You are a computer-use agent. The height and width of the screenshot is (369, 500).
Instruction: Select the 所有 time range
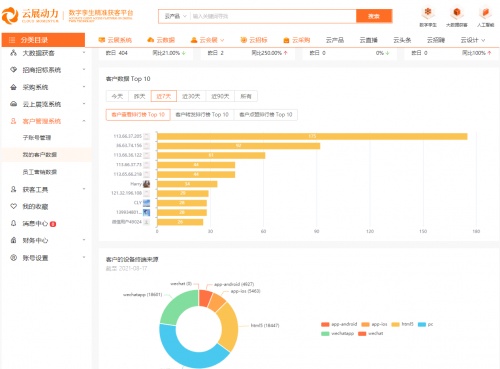click(246, 96)
